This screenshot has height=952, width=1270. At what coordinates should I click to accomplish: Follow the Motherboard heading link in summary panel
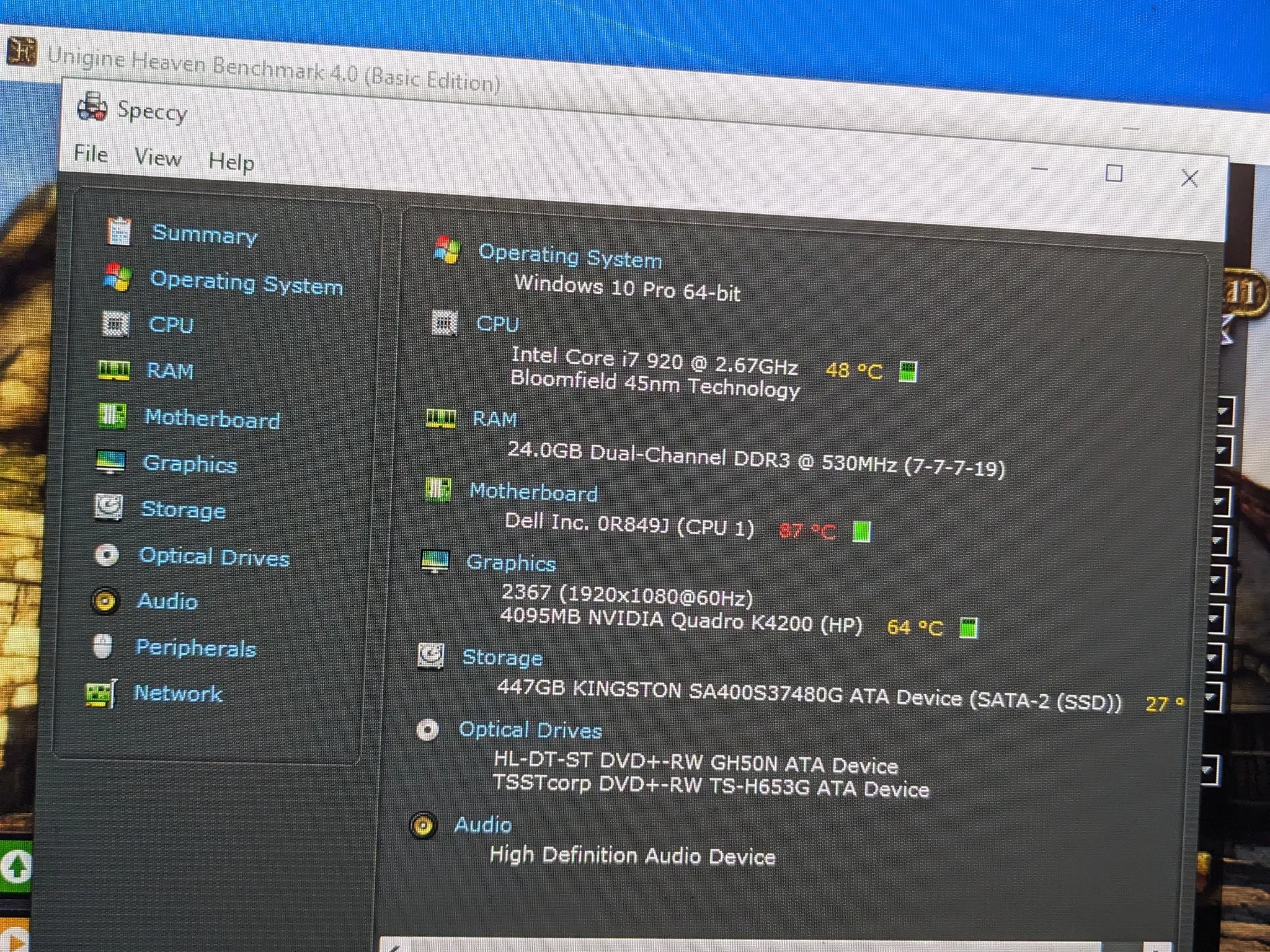pos(533,492)
